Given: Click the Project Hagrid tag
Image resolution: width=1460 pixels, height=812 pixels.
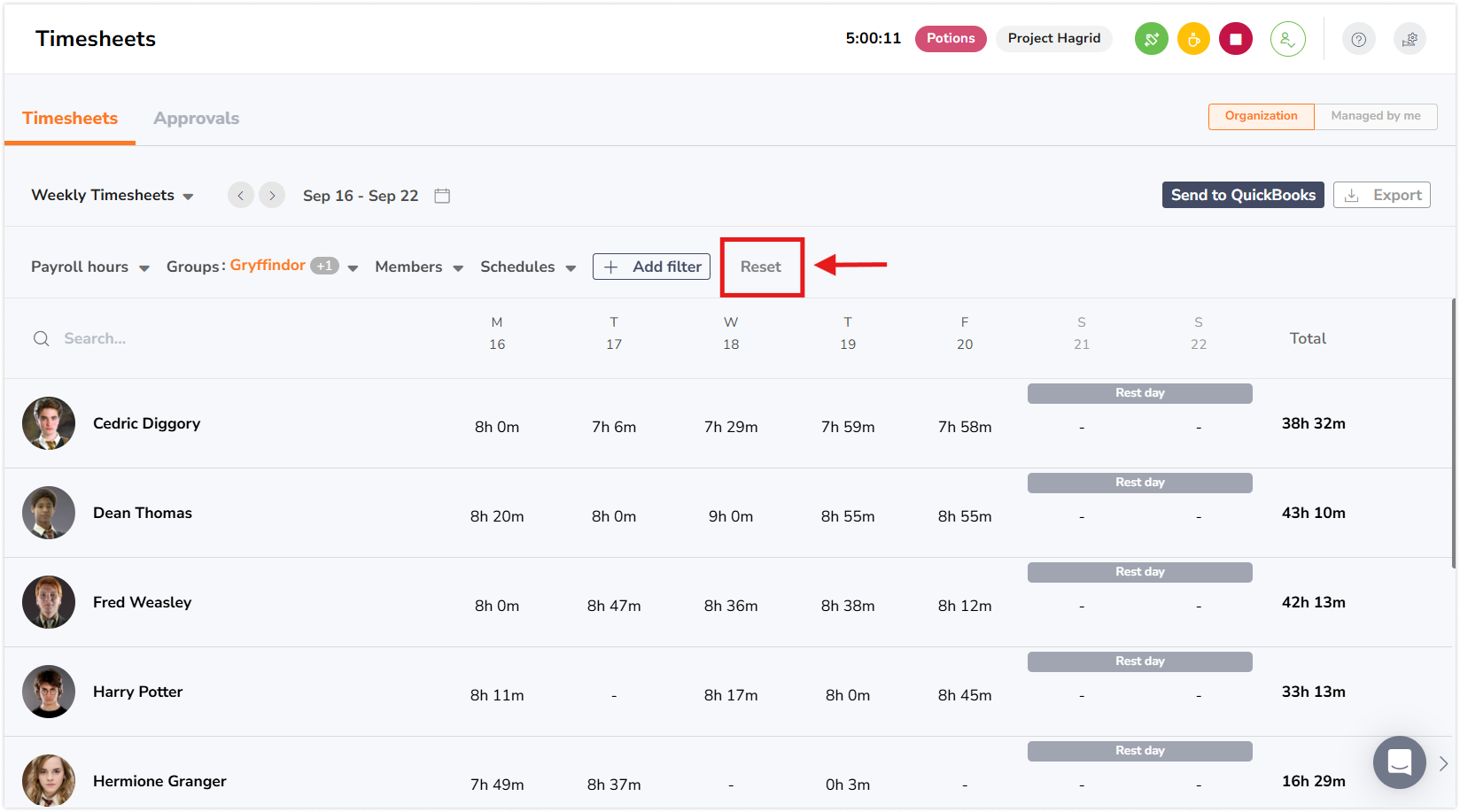Looking at the screenshot, I should (1054, 39).
